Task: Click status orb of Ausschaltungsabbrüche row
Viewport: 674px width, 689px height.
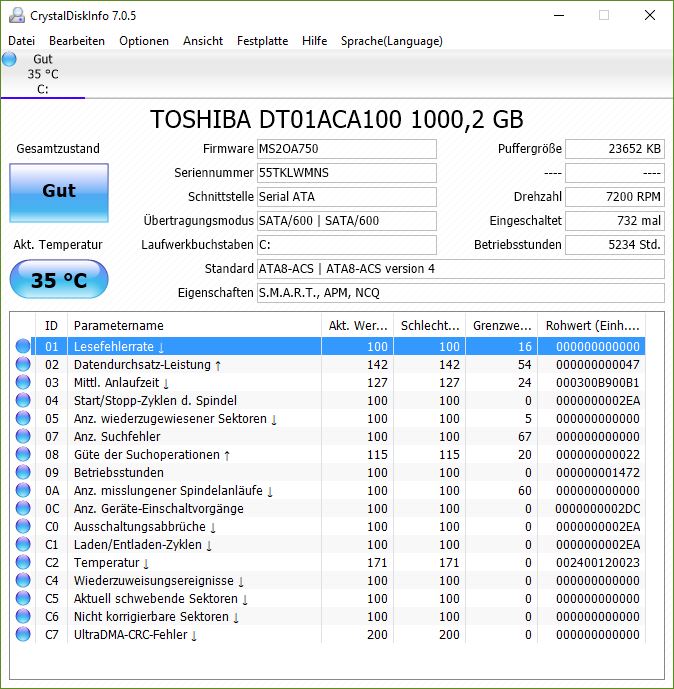Action: click(x=23, y=526)
